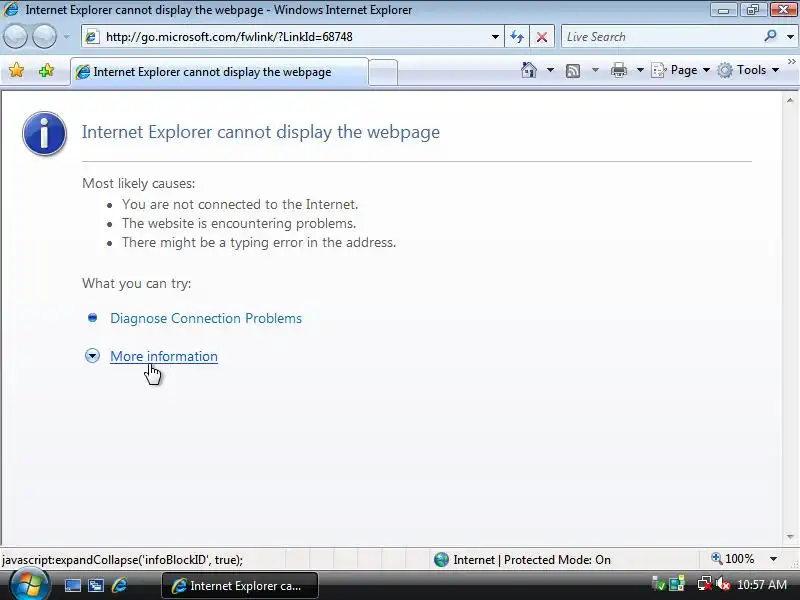Viewport: 800px width, 600px height.
Task: Open the Windows Start orb
Action: [29, 585]
